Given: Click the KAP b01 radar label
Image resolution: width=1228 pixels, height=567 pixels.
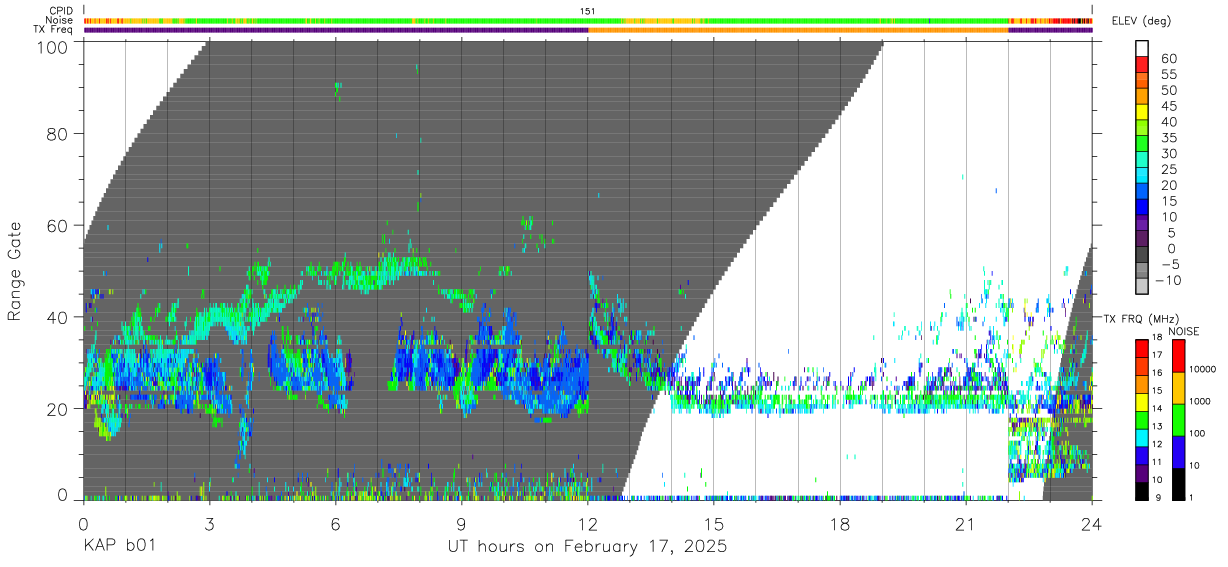Looking at the screenshot, I should click(x=122, y=548).
